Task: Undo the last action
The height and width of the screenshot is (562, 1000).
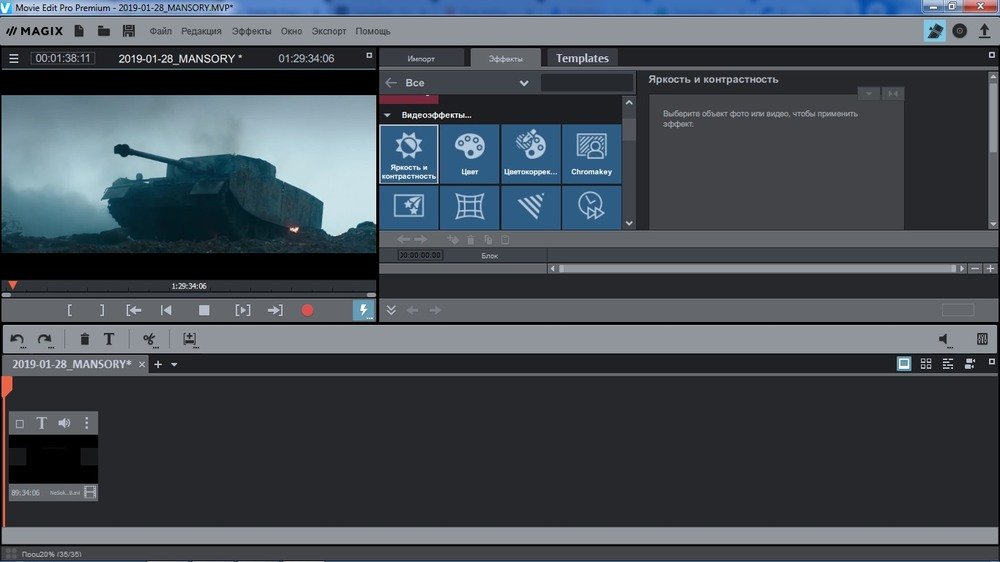Action: (x=17, y=339)
